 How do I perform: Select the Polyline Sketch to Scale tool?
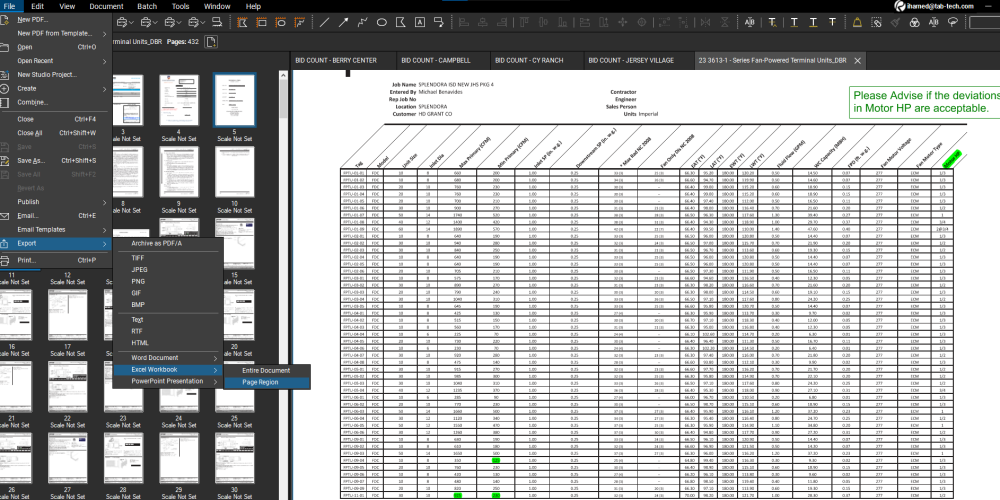pyautogui.click(x=300, y=22)
